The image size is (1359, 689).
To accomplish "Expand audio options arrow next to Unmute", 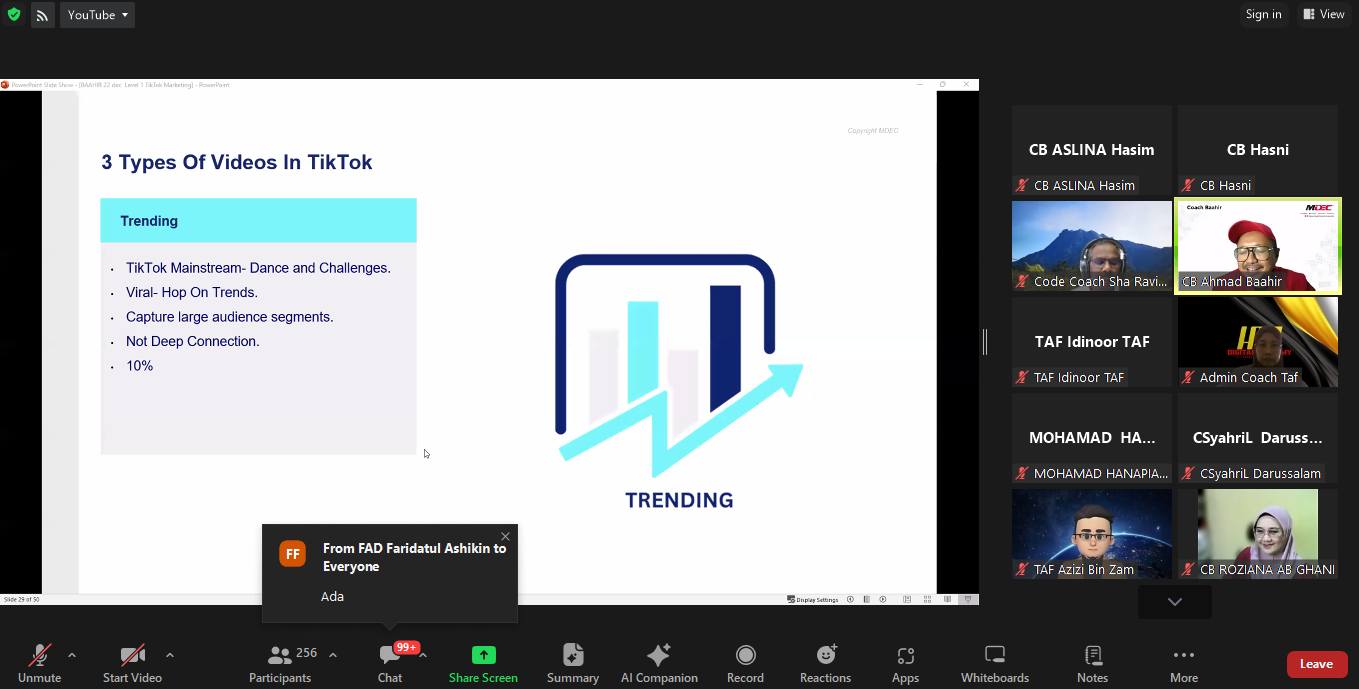I will point(72,655).
